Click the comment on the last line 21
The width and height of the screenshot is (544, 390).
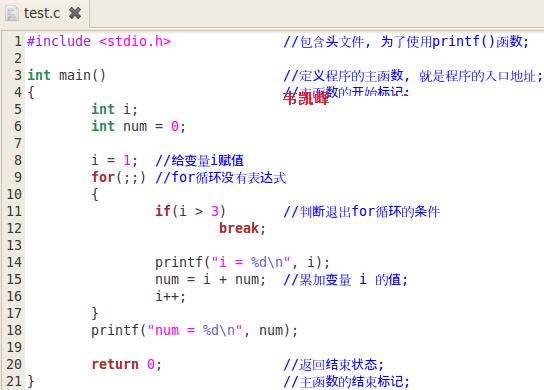coord(346,381)
